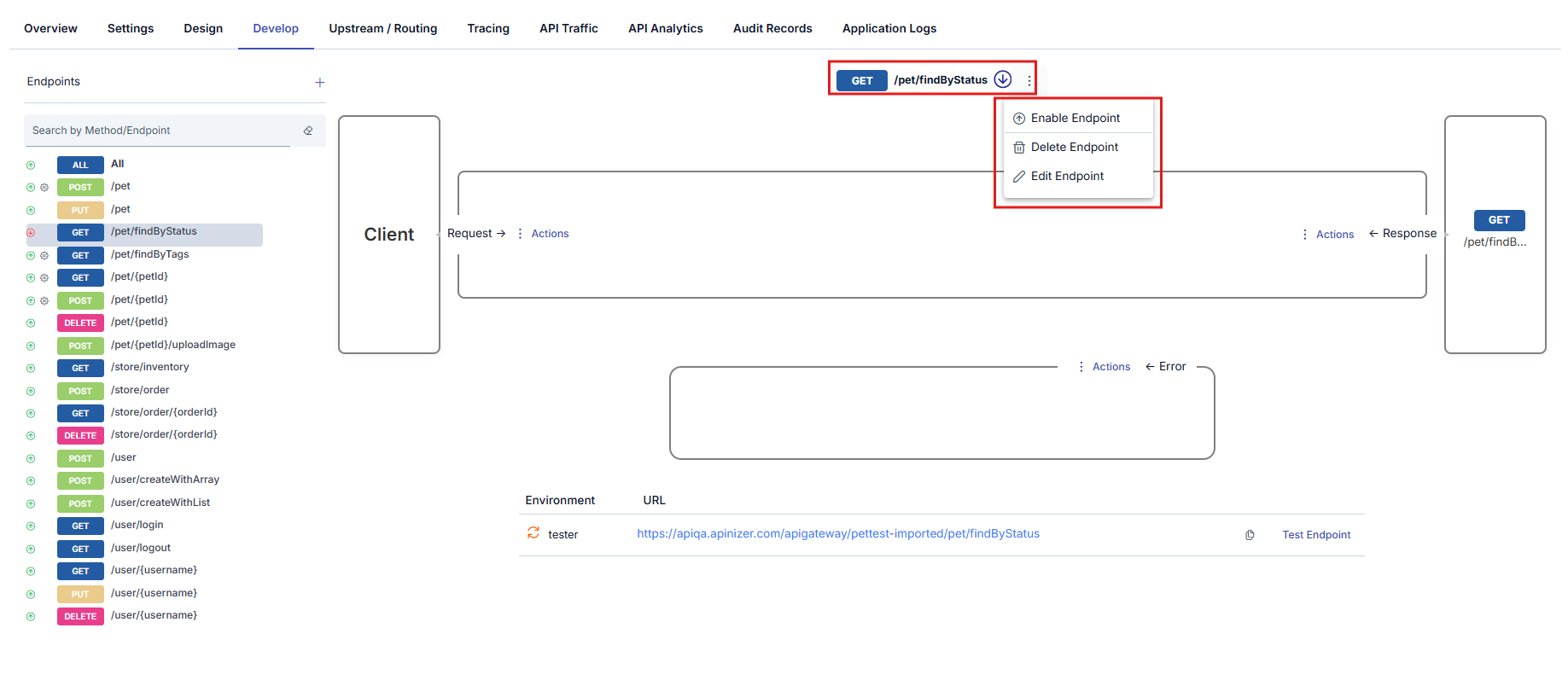Click the circled down-arrow beside /pet/findByStatus header

pos(1003,79)
